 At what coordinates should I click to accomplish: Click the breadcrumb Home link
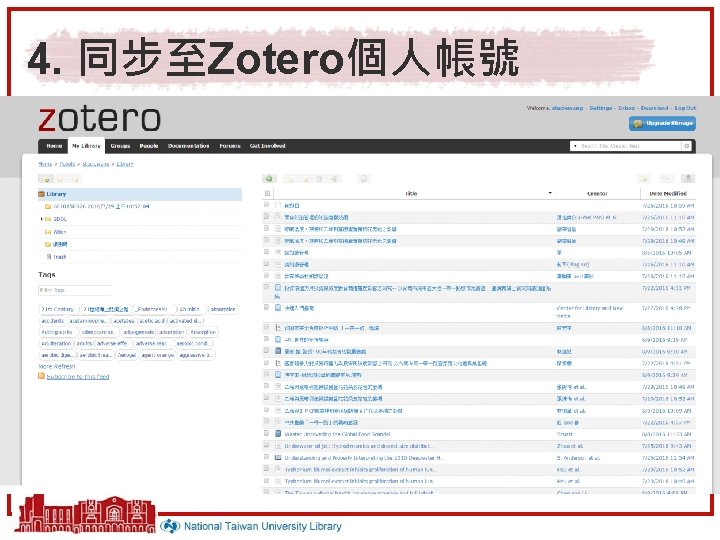(x=45, y=164)
